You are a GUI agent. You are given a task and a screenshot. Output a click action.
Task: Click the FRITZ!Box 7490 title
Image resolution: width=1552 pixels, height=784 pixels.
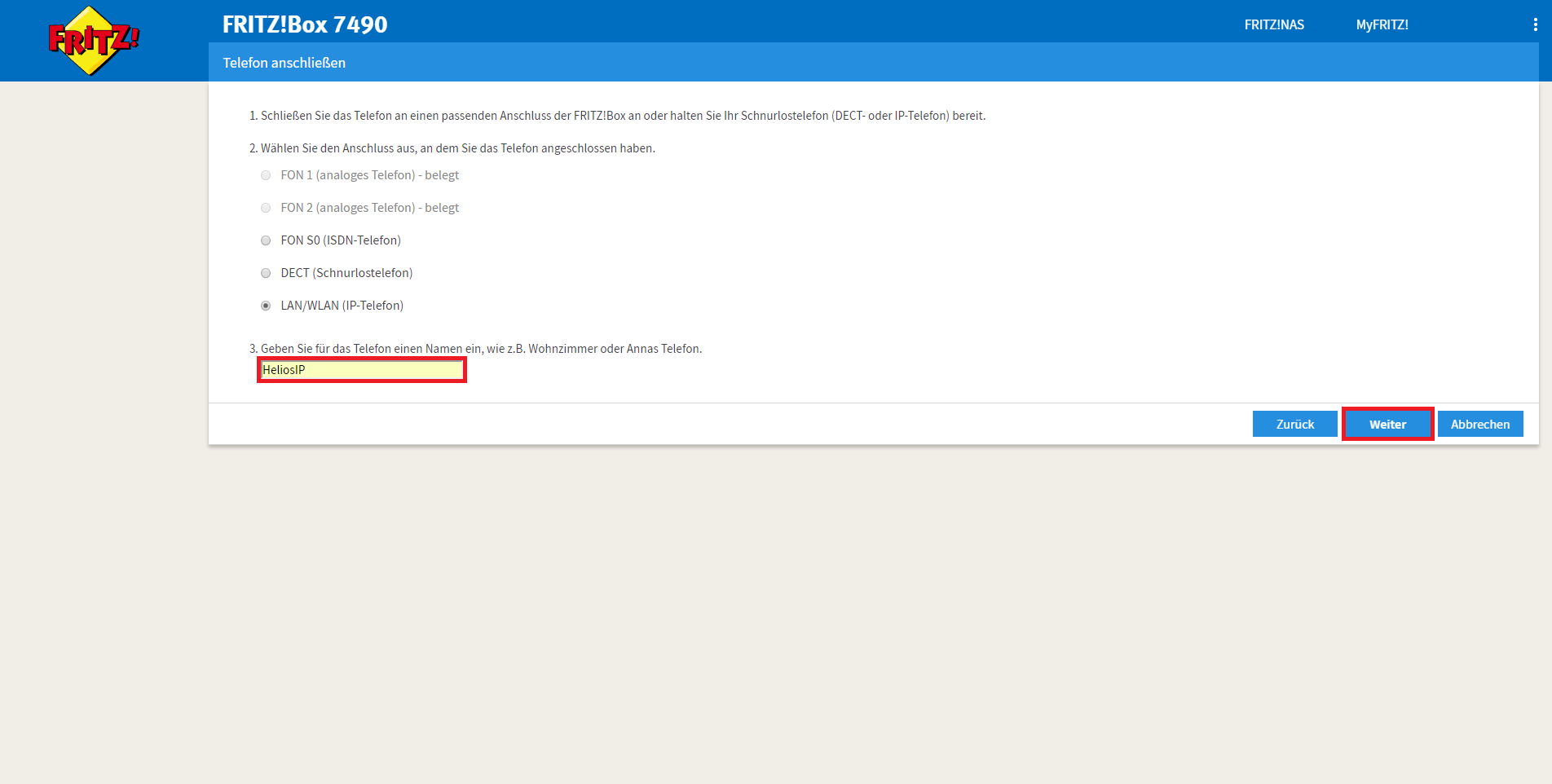coord(305,24)
